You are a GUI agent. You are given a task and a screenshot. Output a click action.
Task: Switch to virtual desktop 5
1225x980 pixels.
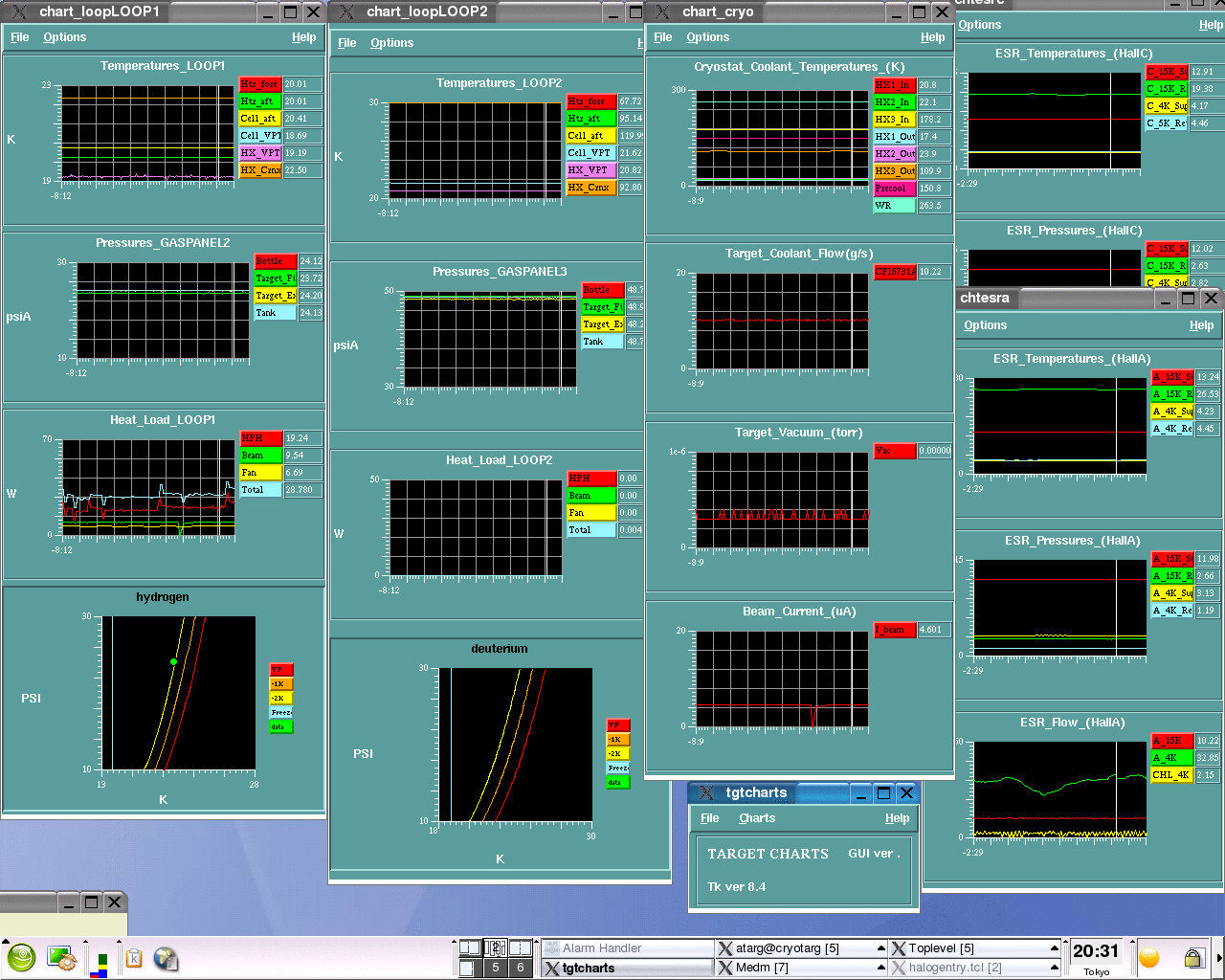click(495, 968)
